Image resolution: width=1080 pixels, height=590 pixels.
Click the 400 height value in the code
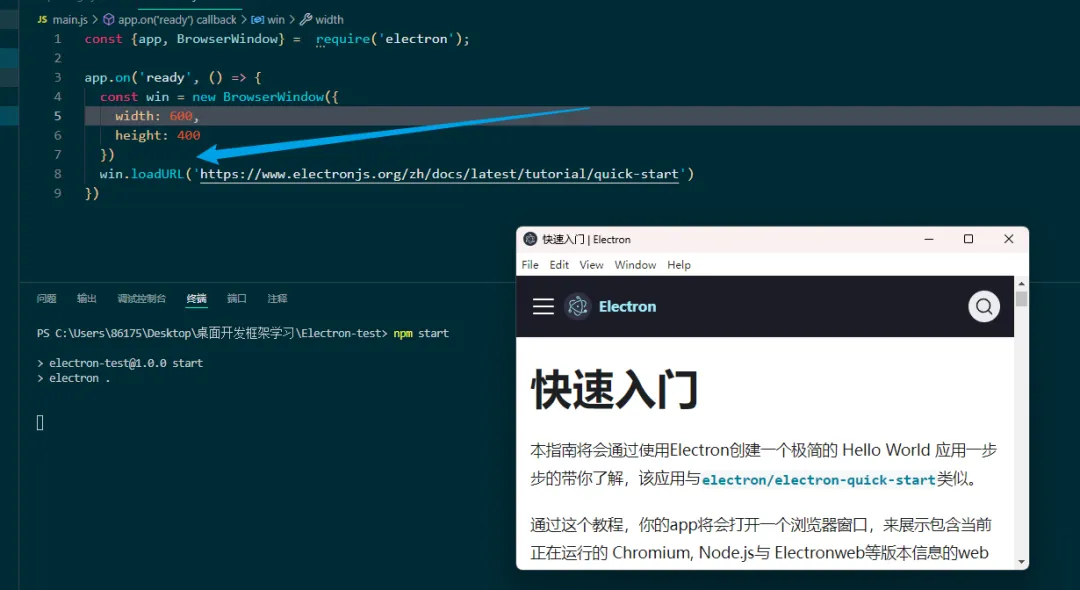(x=189, y=136)
